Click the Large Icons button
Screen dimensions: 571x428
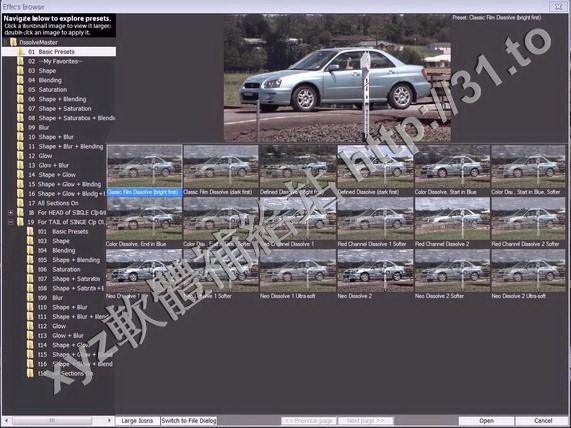pos(137,421)
